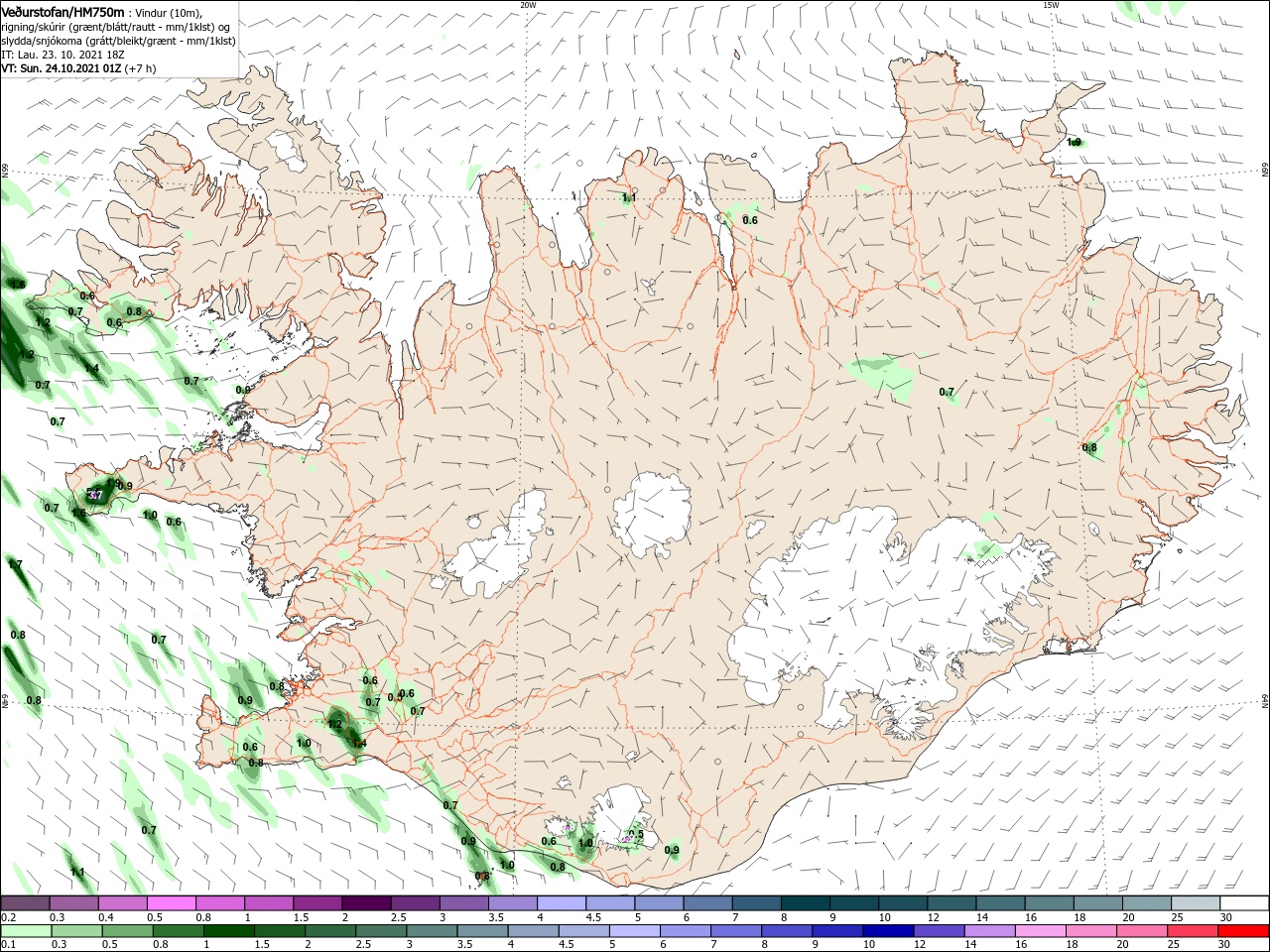Pick top-row white swatch at 30
This screenshot has height=952, width=1270.
[x=1243, y=903]
